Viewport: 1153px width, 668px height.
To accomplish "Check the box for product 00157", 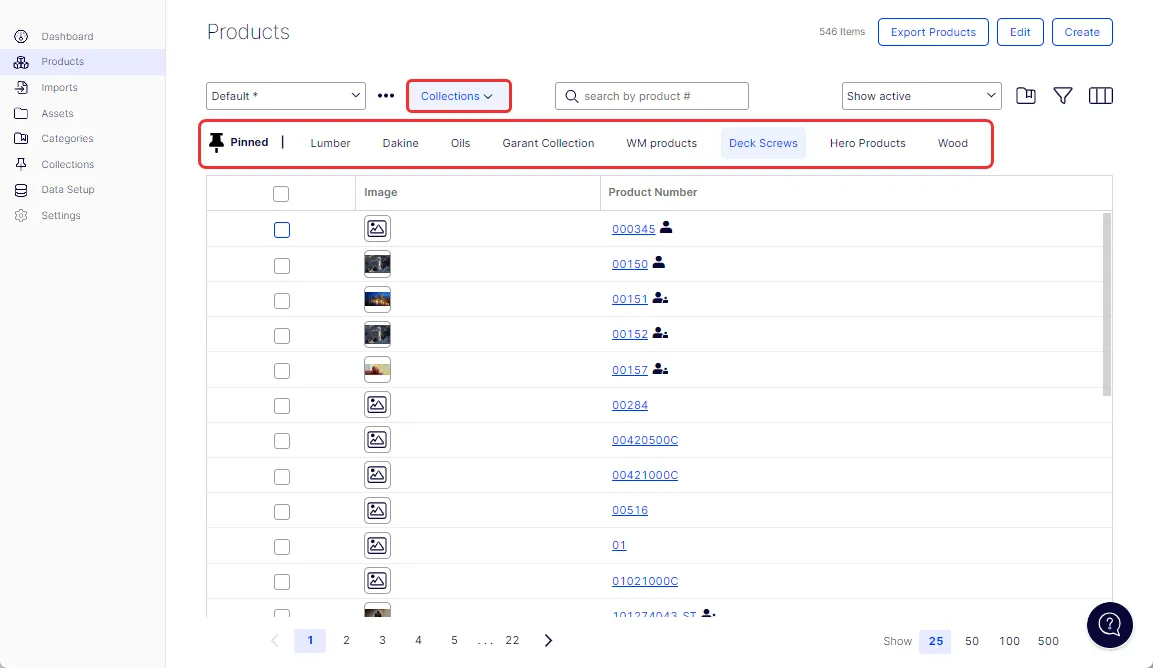I will tap(282, 371).
